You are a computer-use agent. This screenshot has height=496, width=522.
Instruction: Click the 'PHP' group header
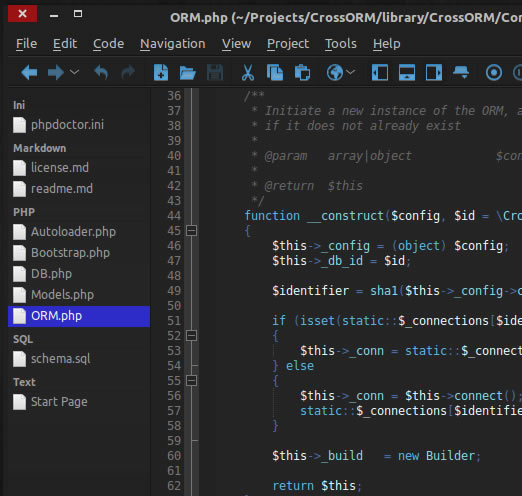coord(24,212)
